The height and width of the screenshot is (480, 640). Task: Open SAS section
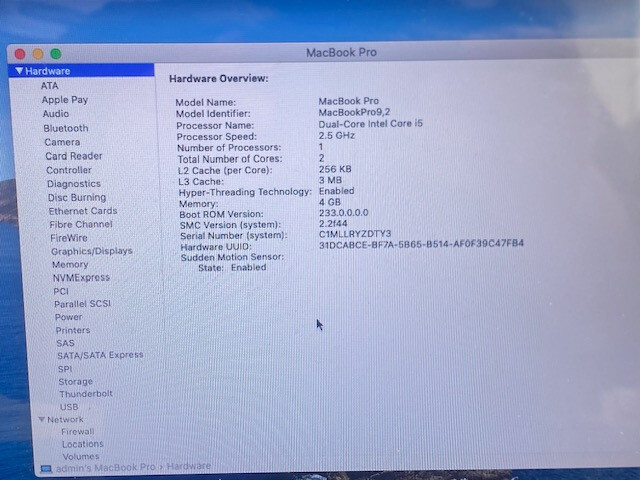point(65,343)
